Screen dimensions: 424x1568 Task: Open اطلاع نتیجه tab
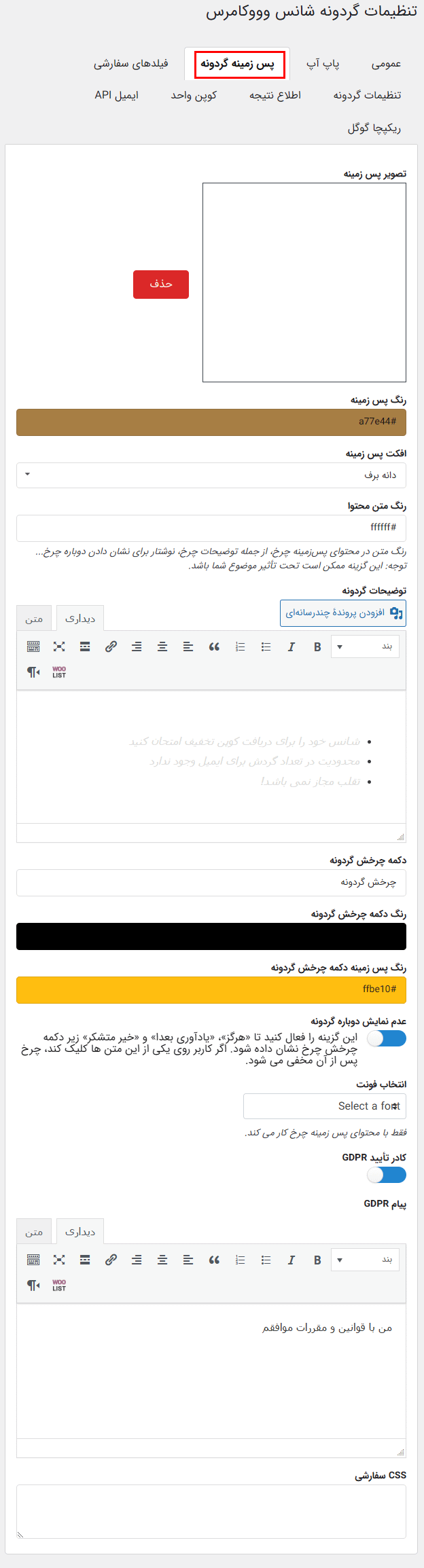point(275,95)
